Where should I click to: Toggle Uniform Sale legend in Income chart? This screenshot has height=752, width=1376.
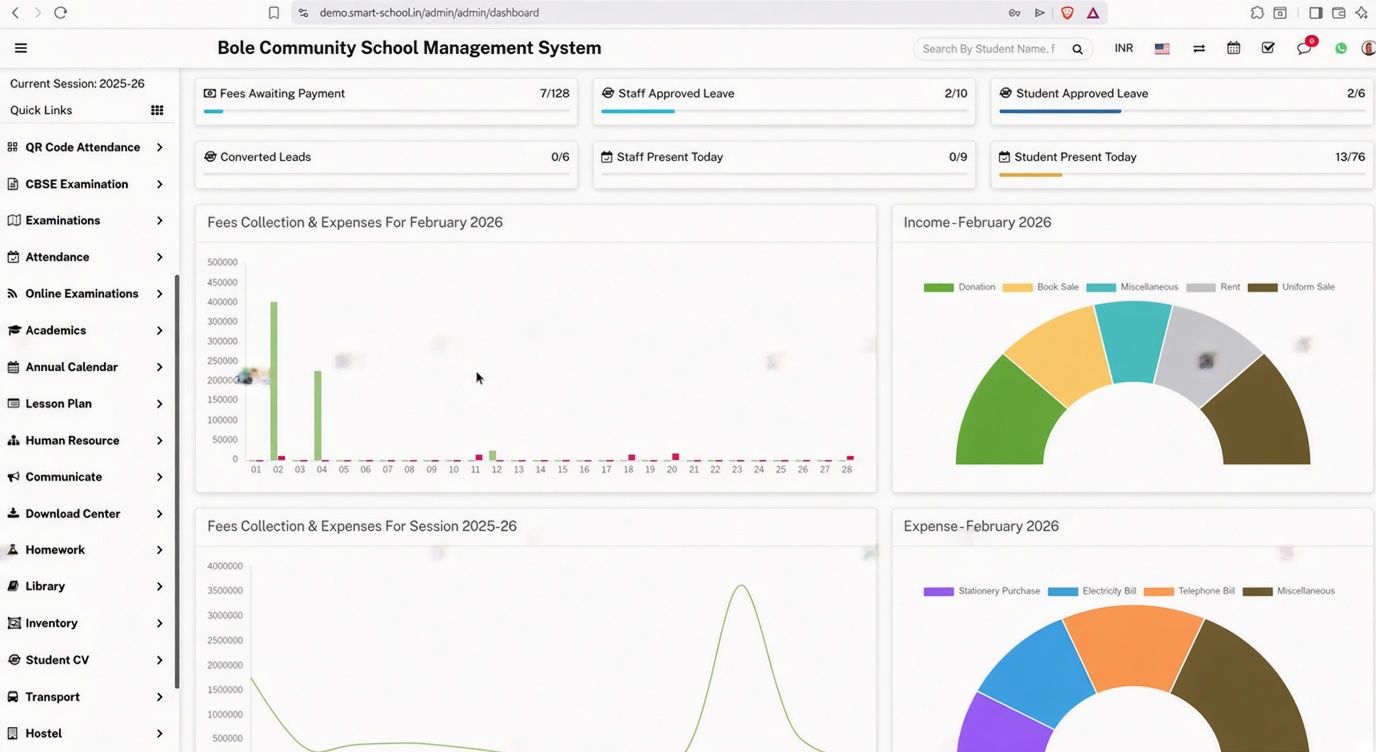click(1291, 287)
